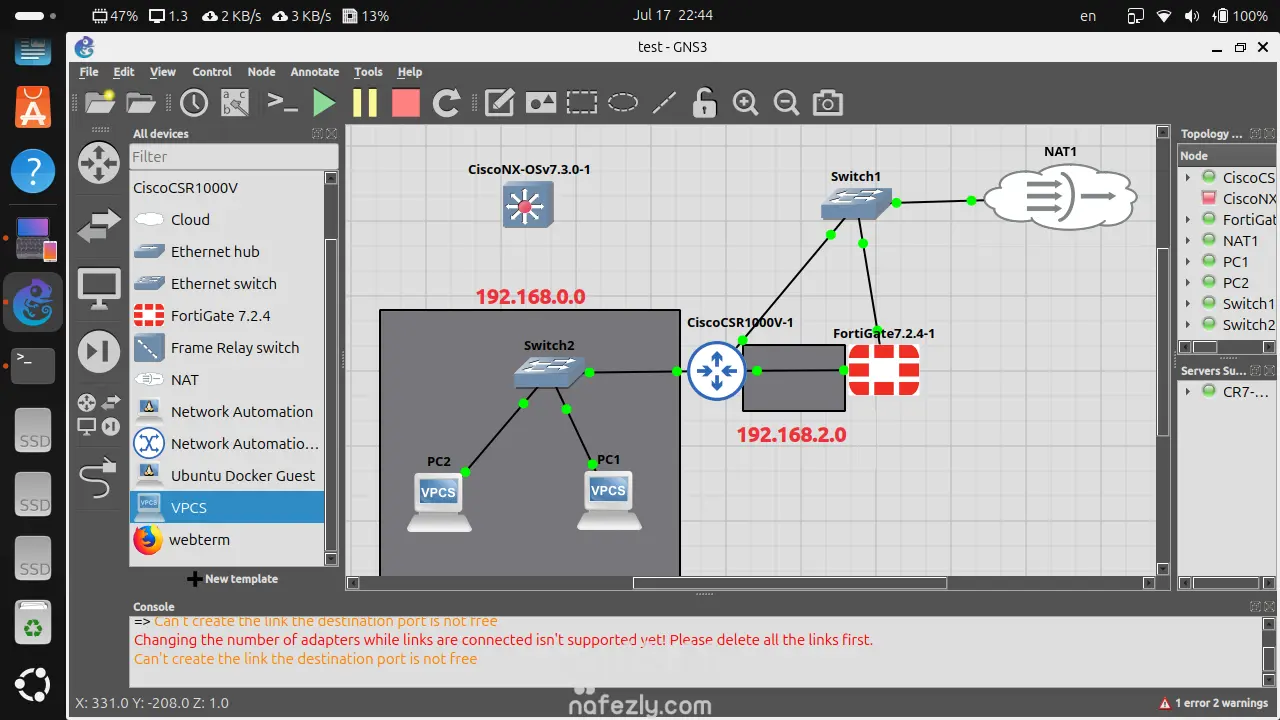Browse all devices icon
The width and height of the screenshot is (1280, 720).
tap(99, 414)
